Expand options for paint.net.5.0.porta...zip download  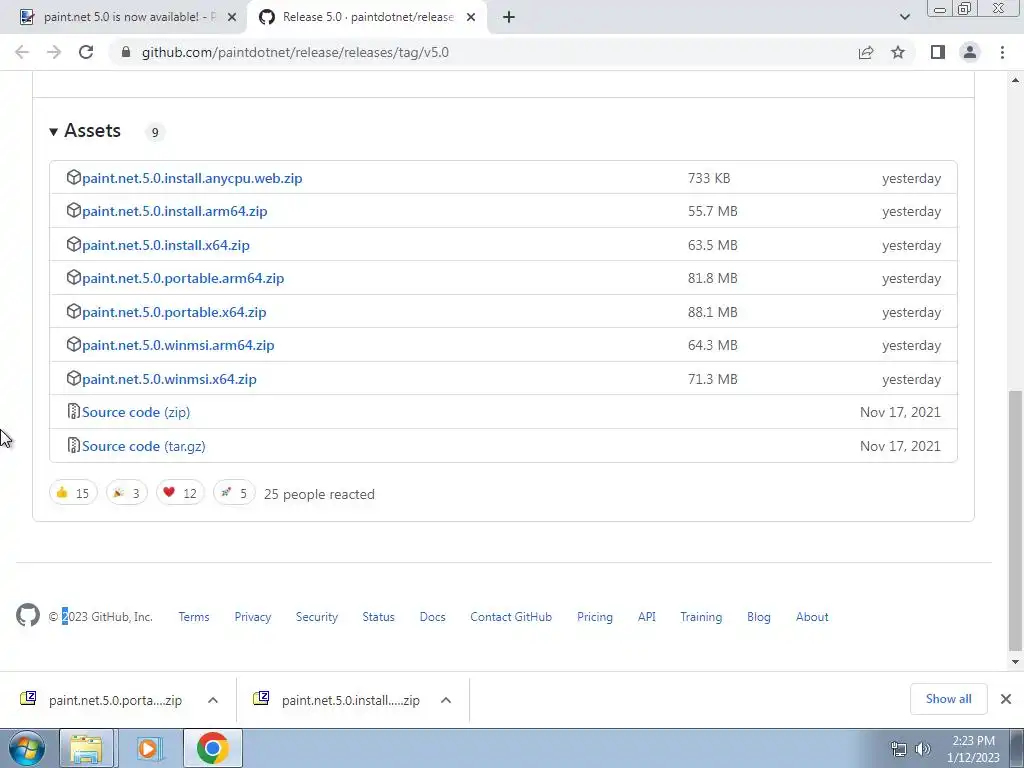[x=213, y=700]
